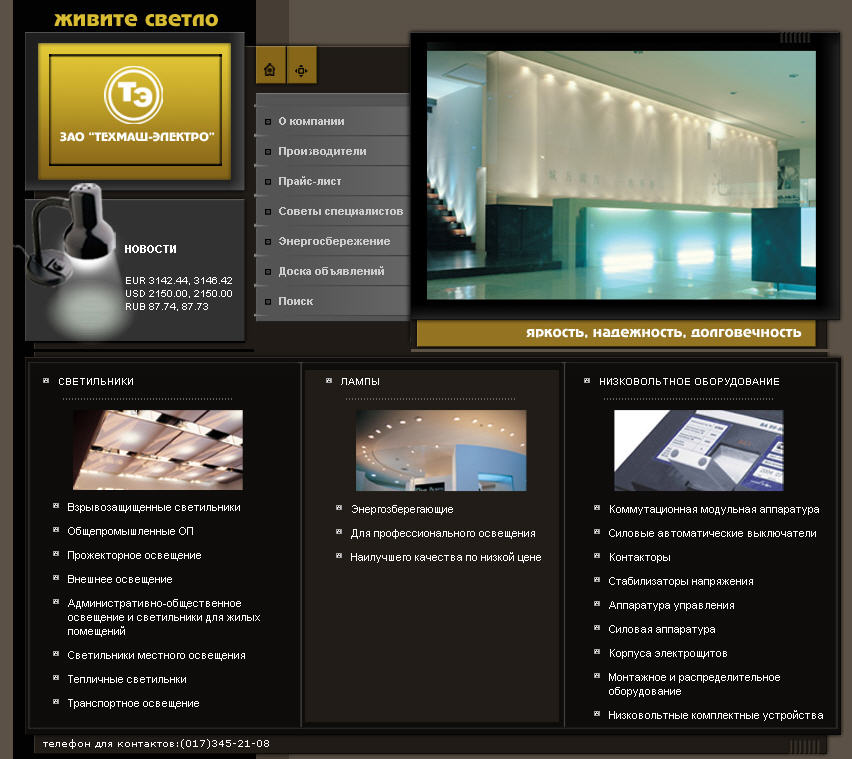Click the site map icon button
Image resolution: width=852 pixels, height=759 pixels.
coord(301,70)
